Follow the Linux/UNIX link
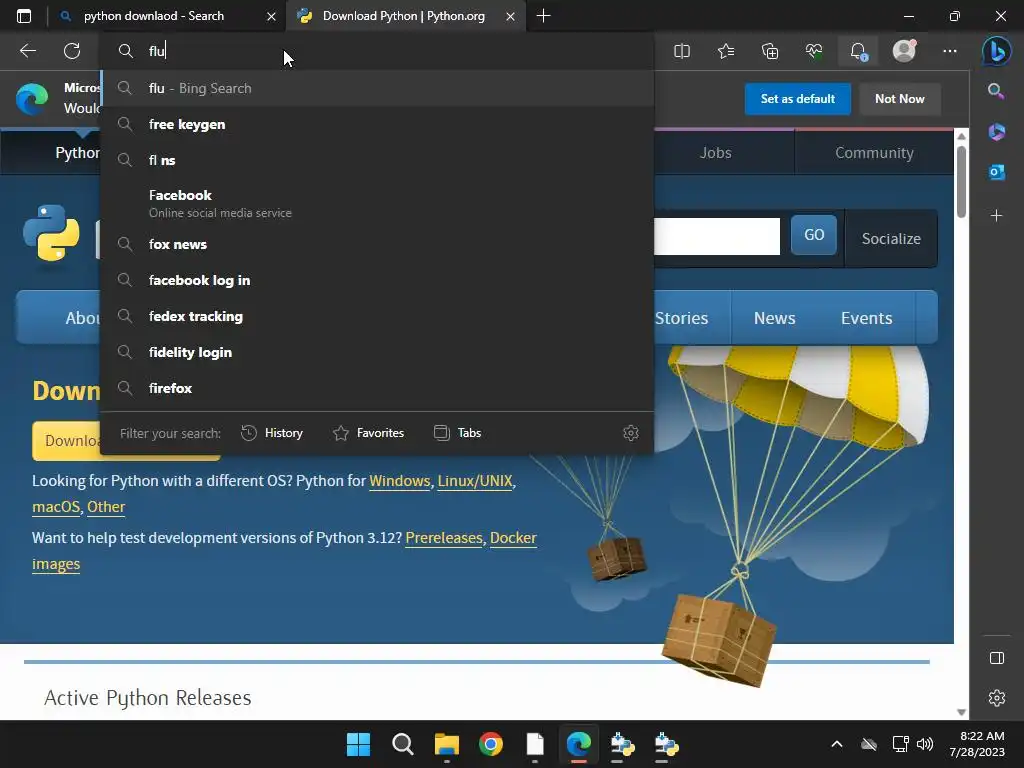 pyautogui.click(x=475, y=481)
